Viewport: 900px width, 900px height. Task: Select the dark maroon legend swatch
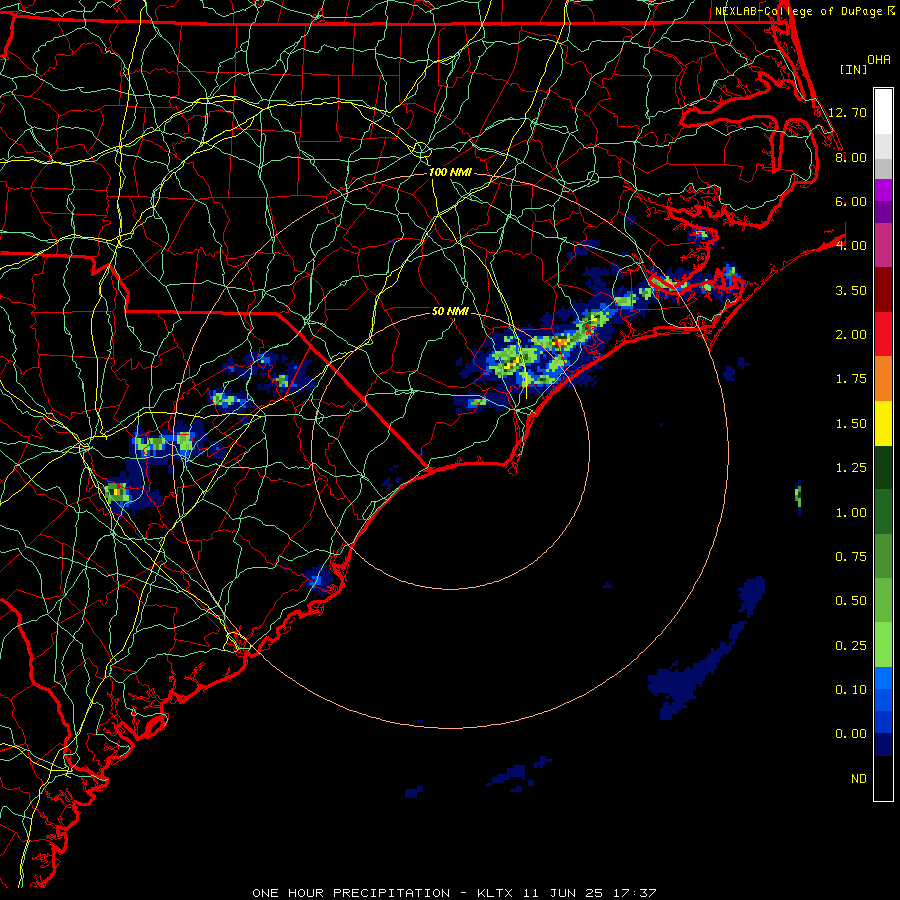tap(883, 290)
